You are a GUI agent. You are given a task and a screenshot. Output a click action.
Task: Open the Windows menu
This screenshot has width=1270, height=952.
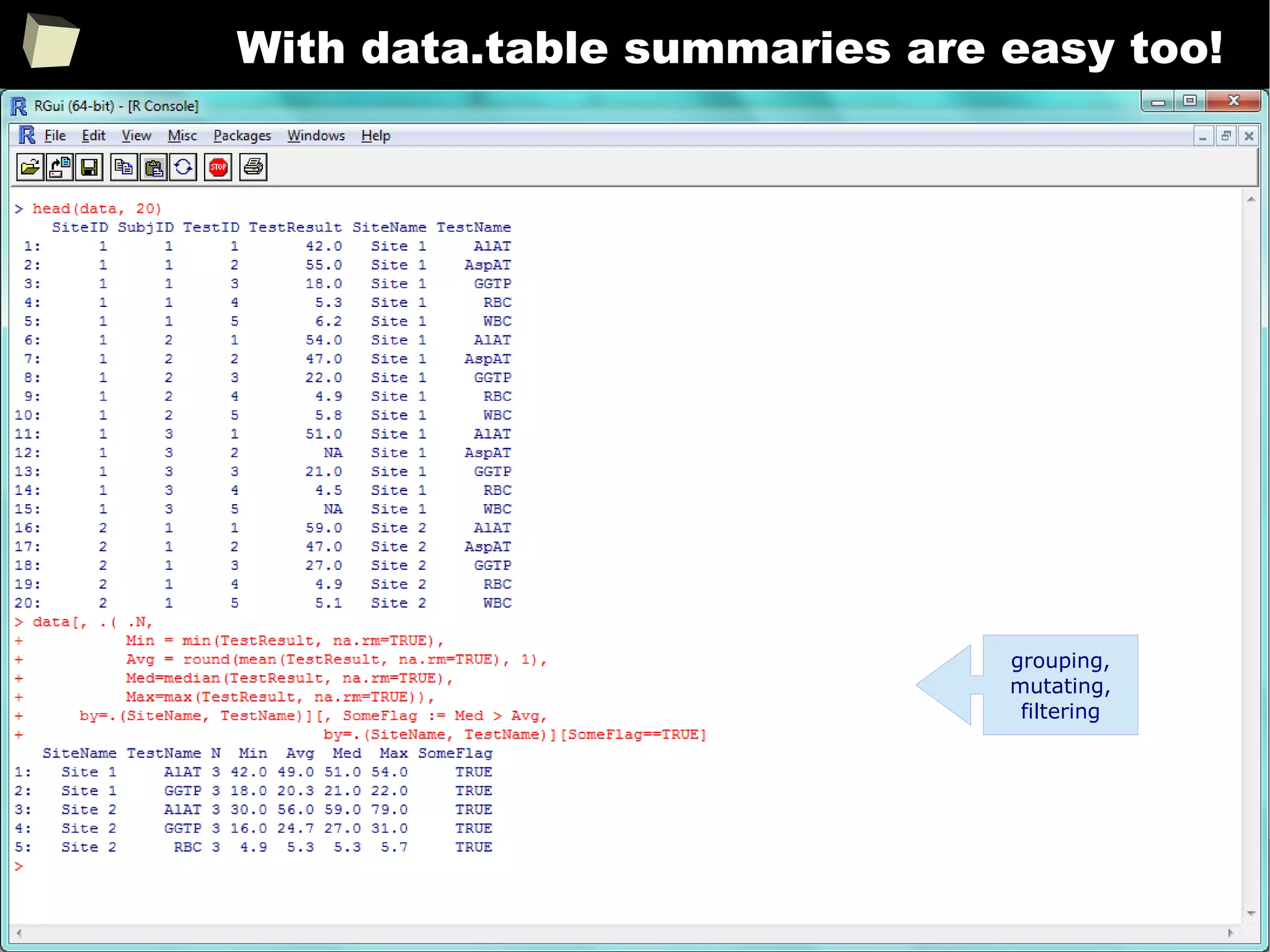[316, 135]
